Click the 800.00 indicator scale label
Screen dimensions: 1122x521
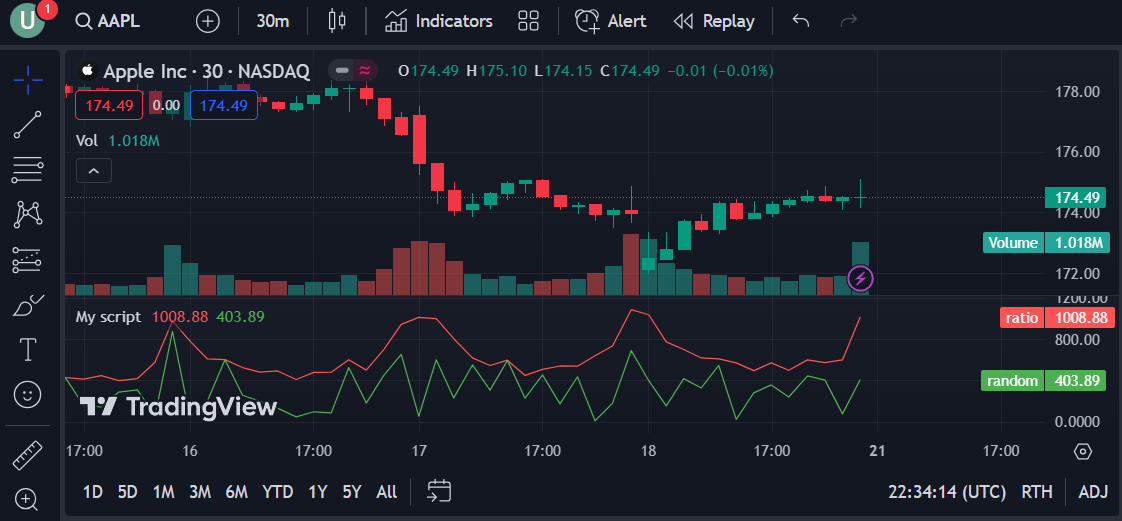coord(1078,339)
